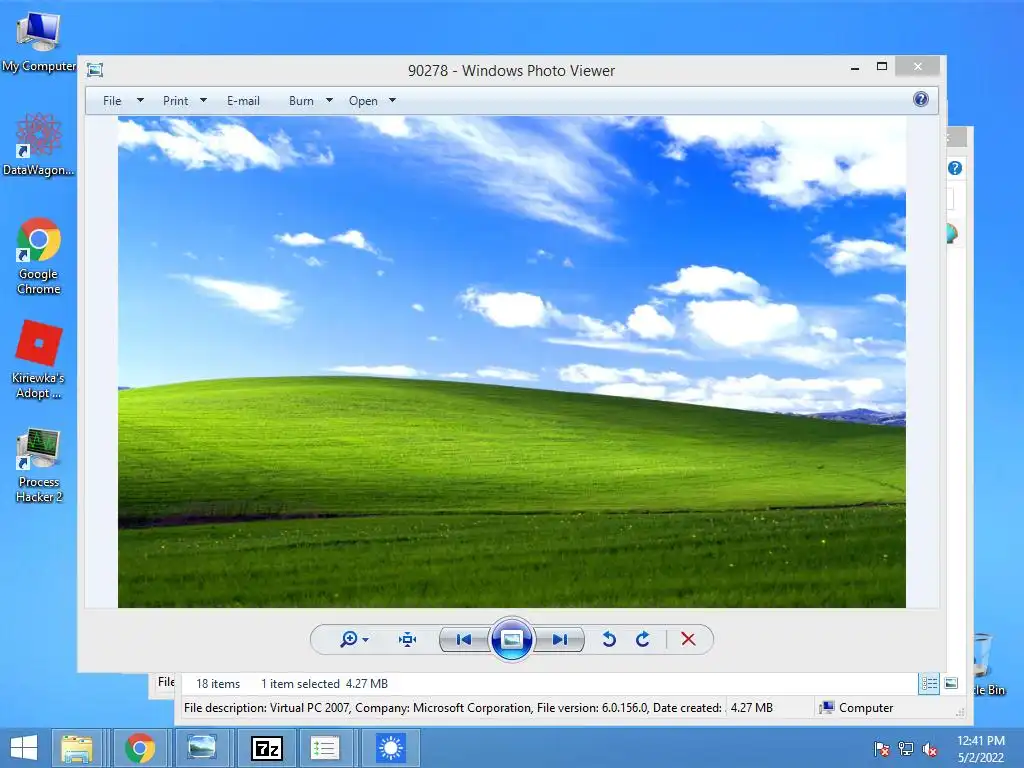Click the Computer status bar entry
The height and width of the screenshot is (768, 1024).
click(x=857, y=707)
